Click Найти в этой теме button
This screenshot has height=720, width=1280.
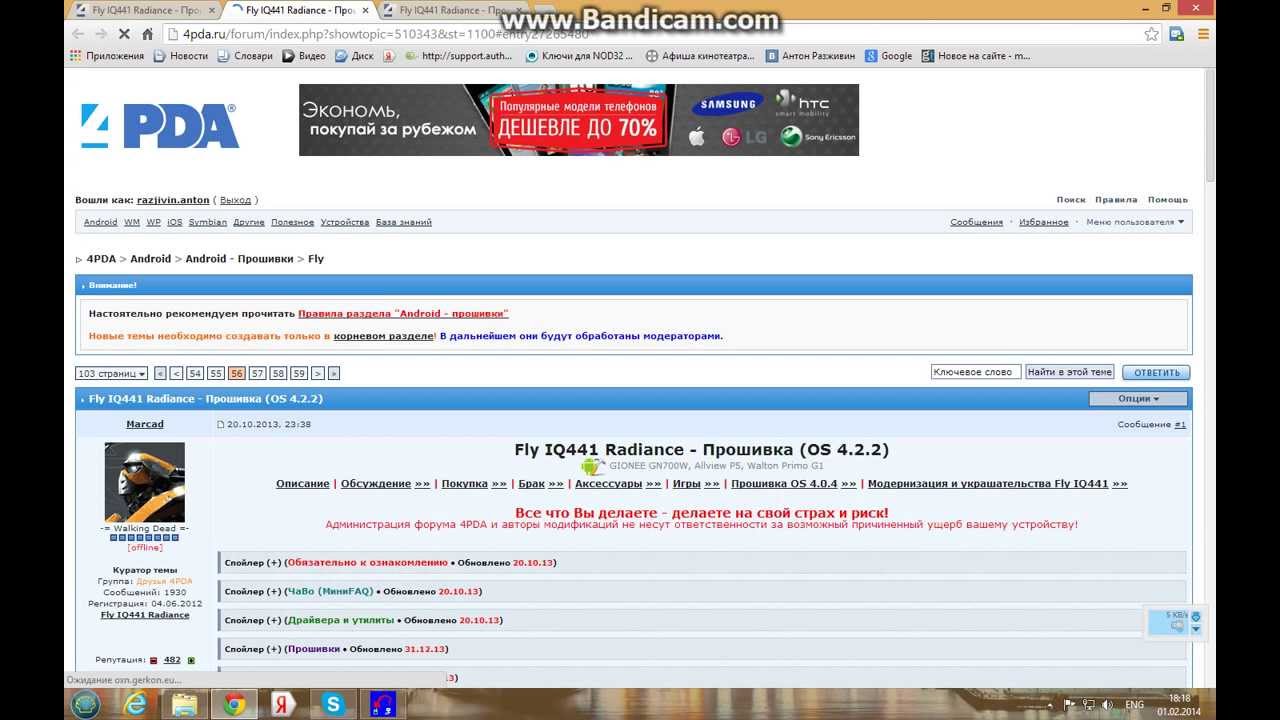click(x=1070, y=372)
